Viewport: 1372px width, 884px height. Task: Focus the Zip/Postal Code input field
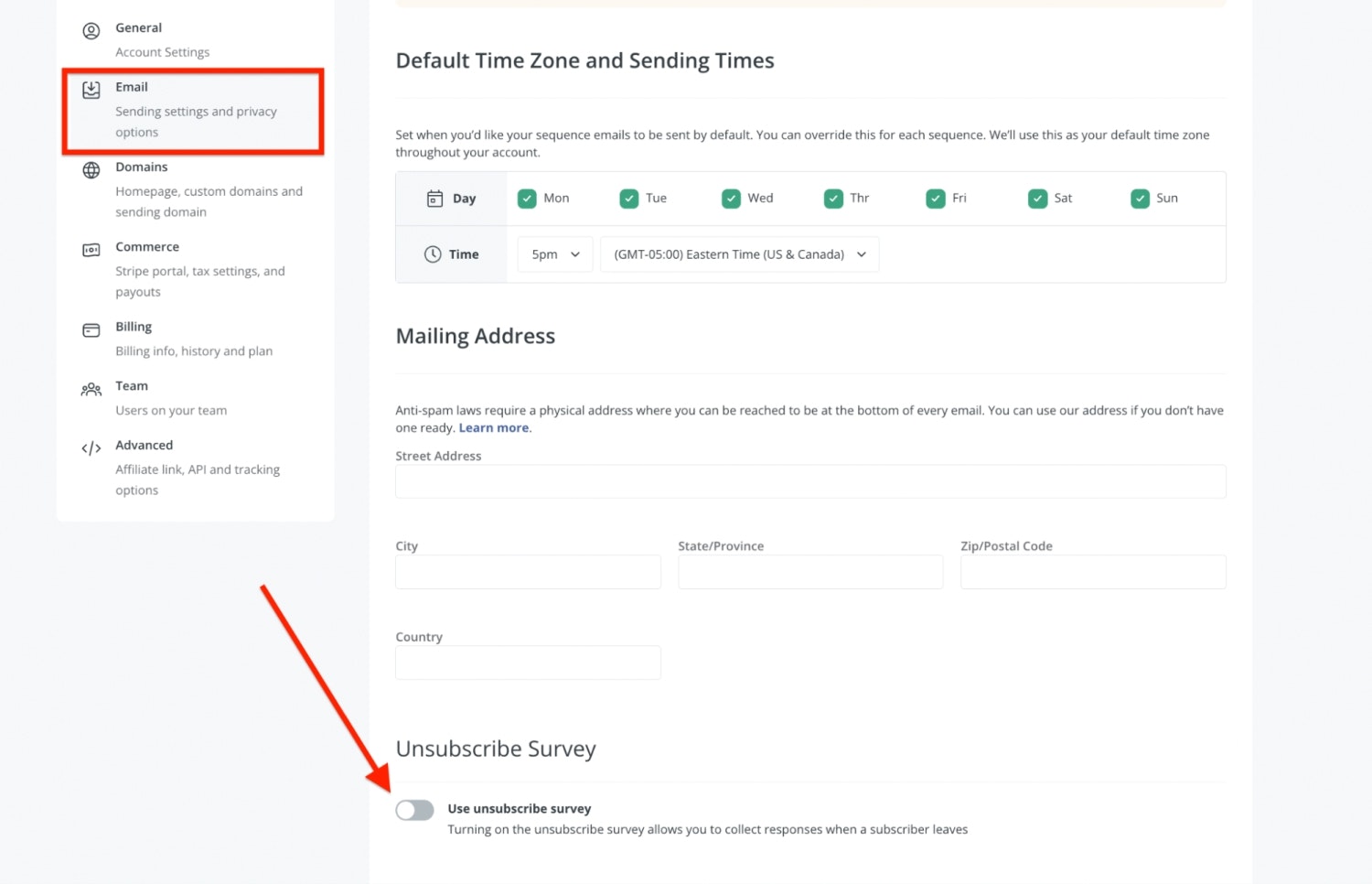coord(1092,572)
